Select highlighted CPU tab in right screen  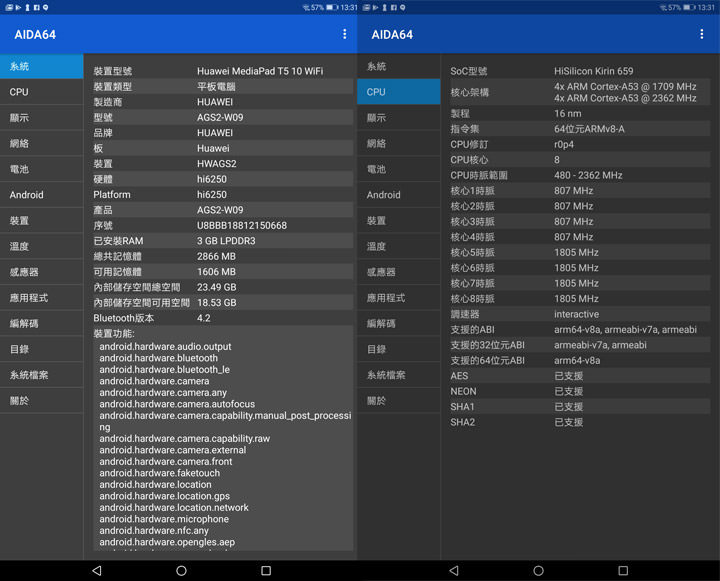[x=399, y=92]
